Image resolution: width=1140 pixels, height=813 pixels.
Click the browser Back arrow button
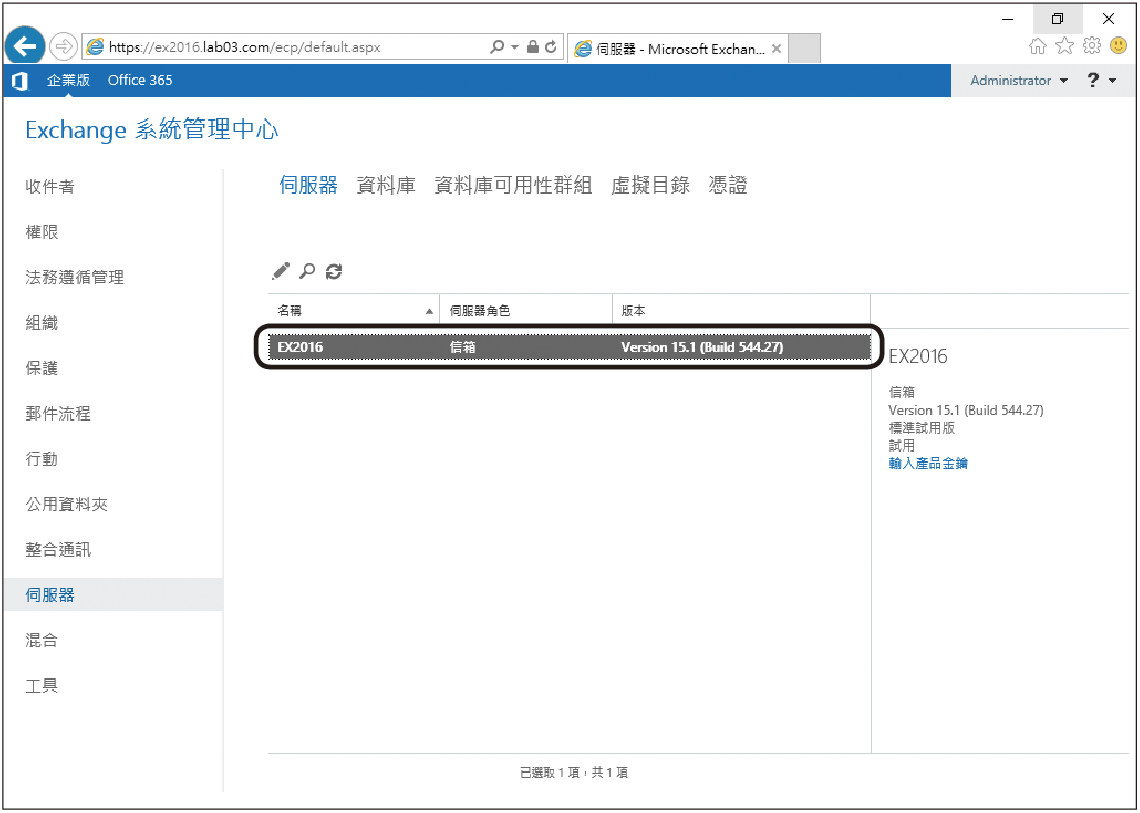(25, 47)
